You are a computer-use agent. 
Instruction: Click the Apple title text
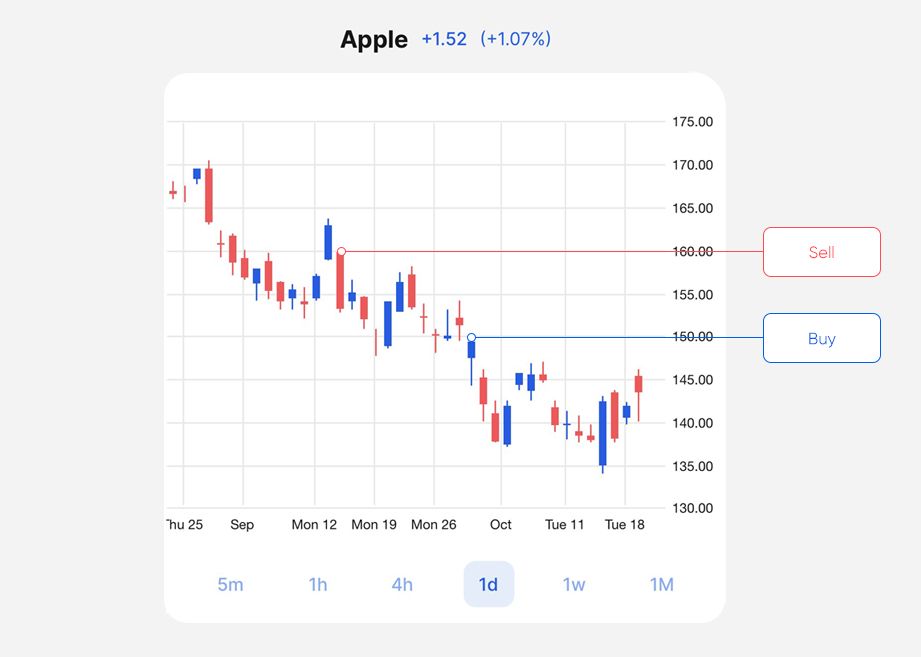(374, 40)
